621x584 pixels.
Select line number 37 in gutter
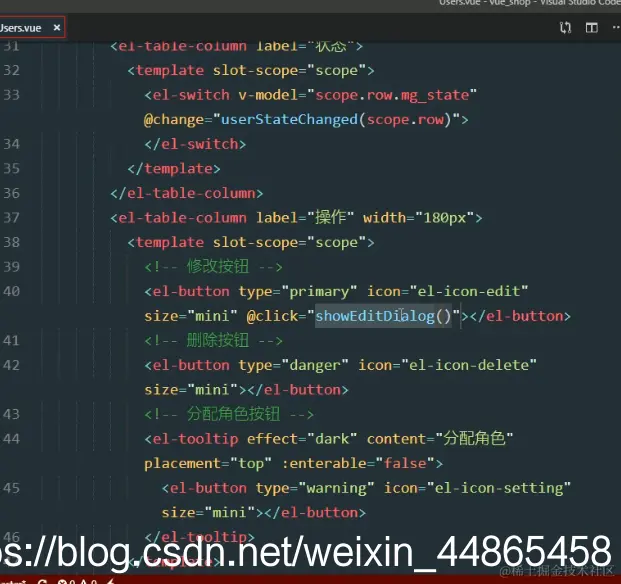coord(11,218)
